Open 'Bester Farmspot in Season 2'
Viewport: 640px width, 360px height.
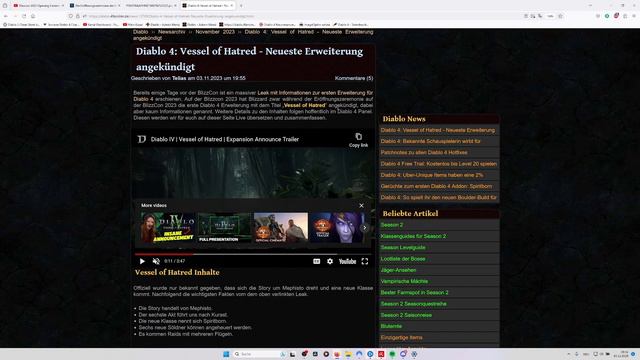[x=414, y=293]
